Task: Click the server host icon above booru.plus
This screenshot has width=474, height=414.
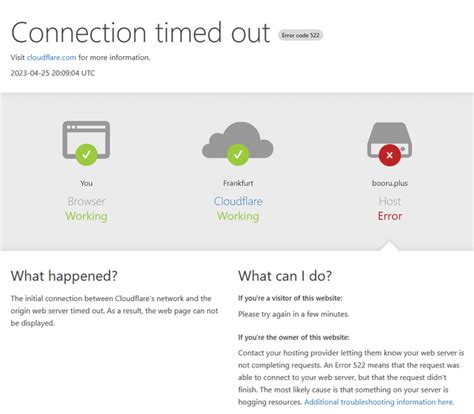Action: tap(389, 140)
